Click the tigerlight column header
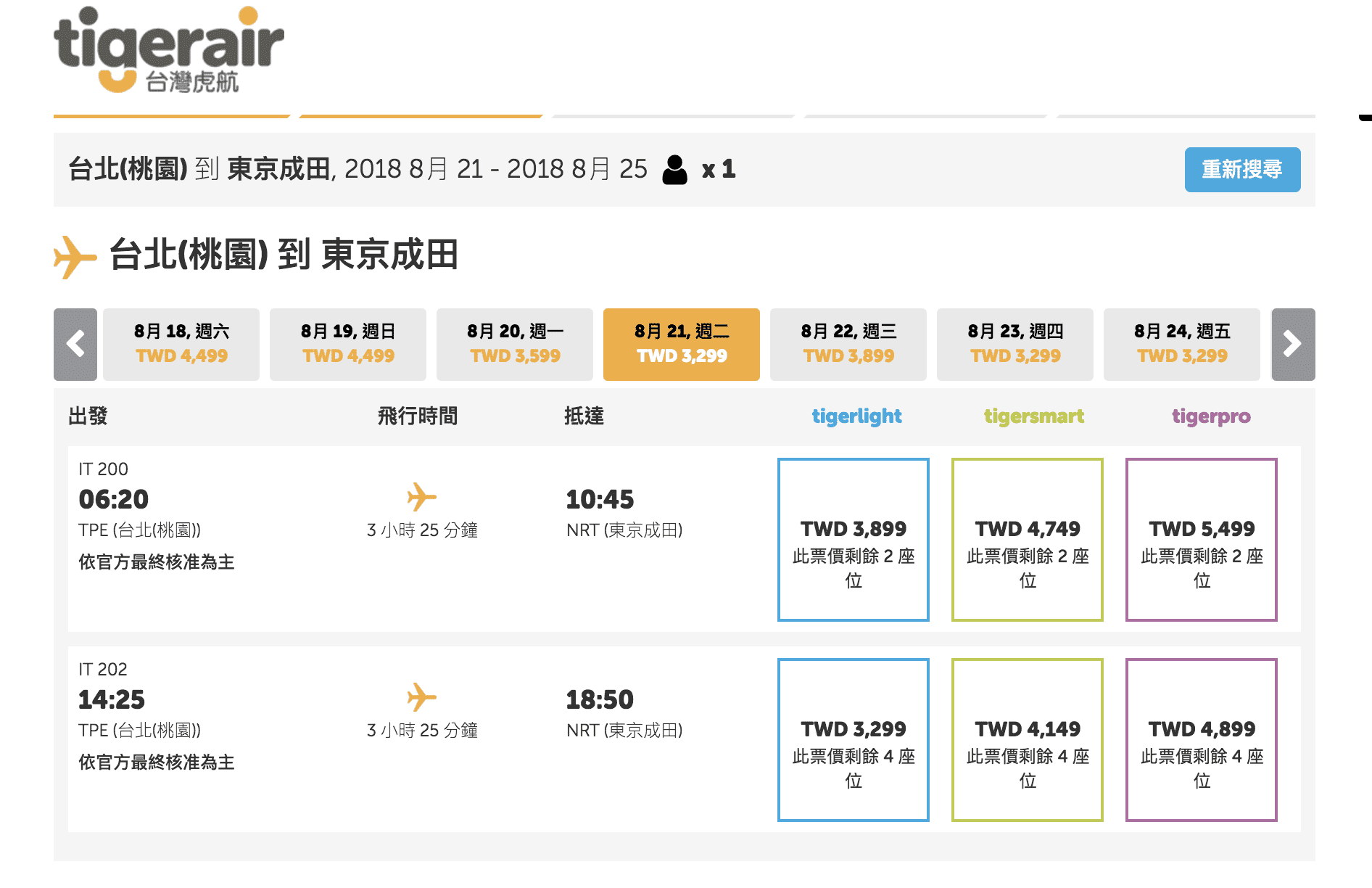The width and height of the screenshot is (1372, 888). [x=856, y=416]
